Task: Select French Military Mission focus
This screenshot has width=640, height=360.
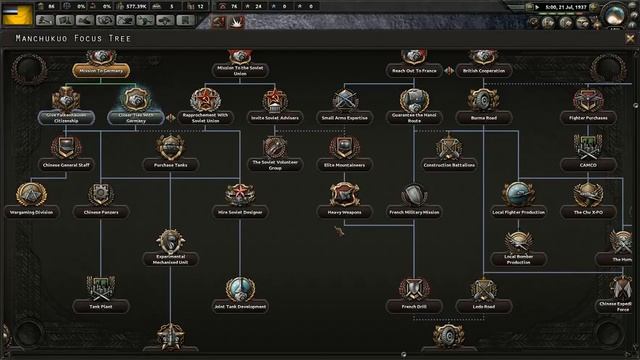Action: 414,212
